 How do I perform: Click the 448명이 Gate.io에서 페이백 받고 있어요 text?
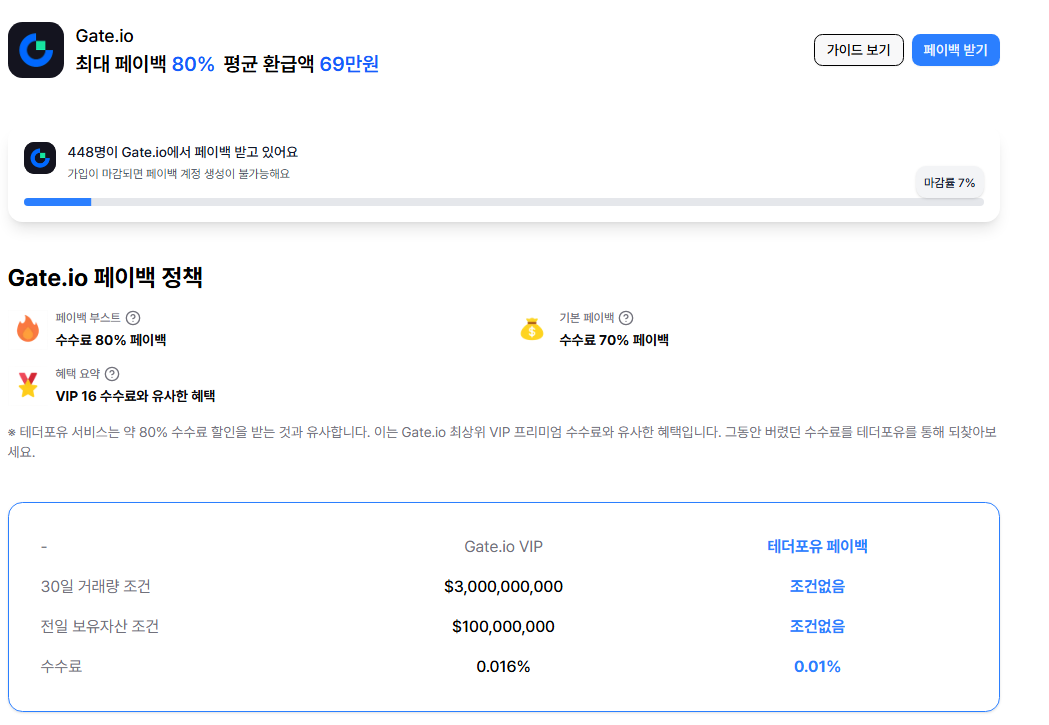click(x=183, y=152)
